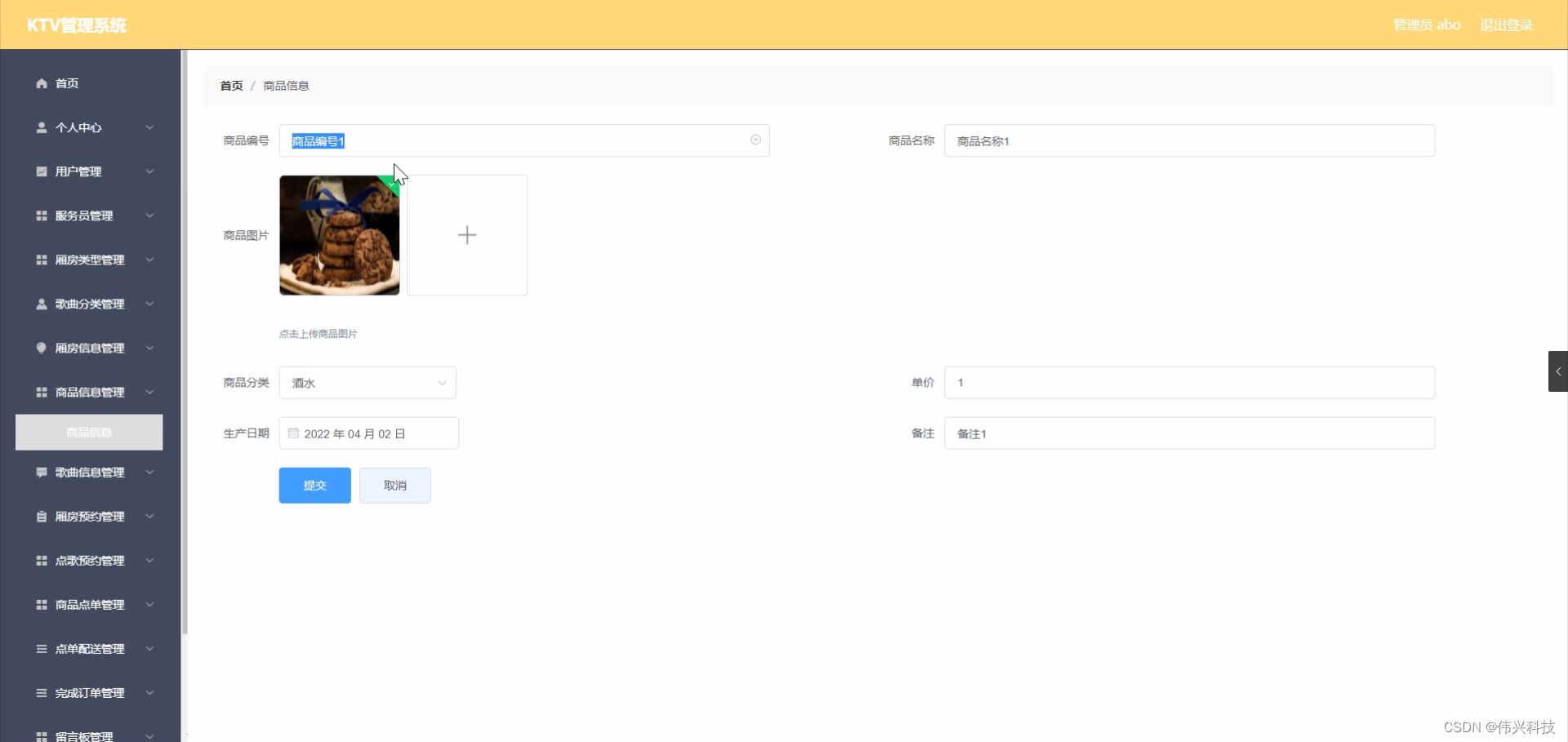This screenshot has width=1568, height=742.
Task: Click the 用户管理 icon in the sidebar
Action: (40, 171)
